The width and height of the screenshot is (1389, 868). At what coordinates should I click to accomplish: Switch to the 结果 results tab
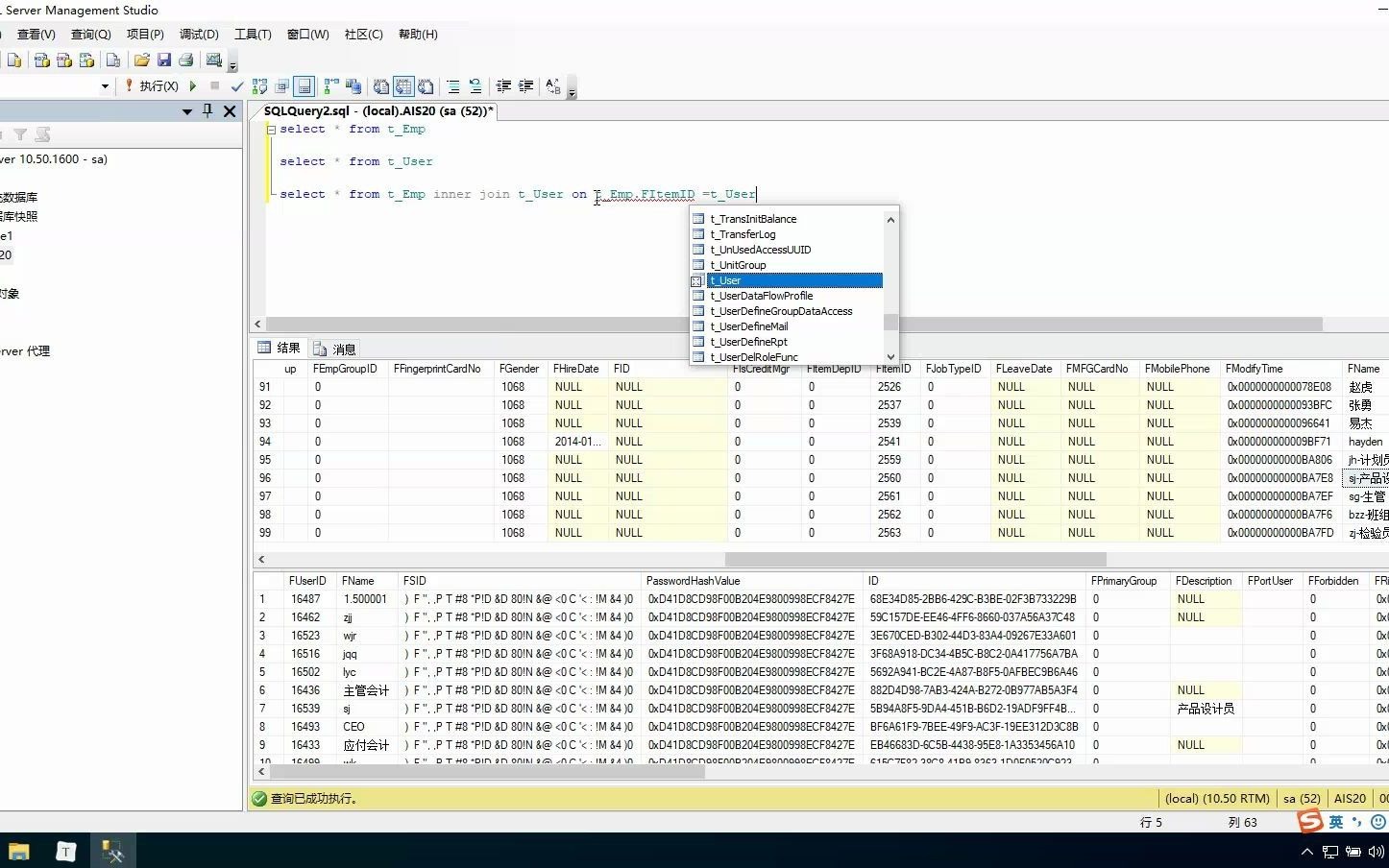280,348
